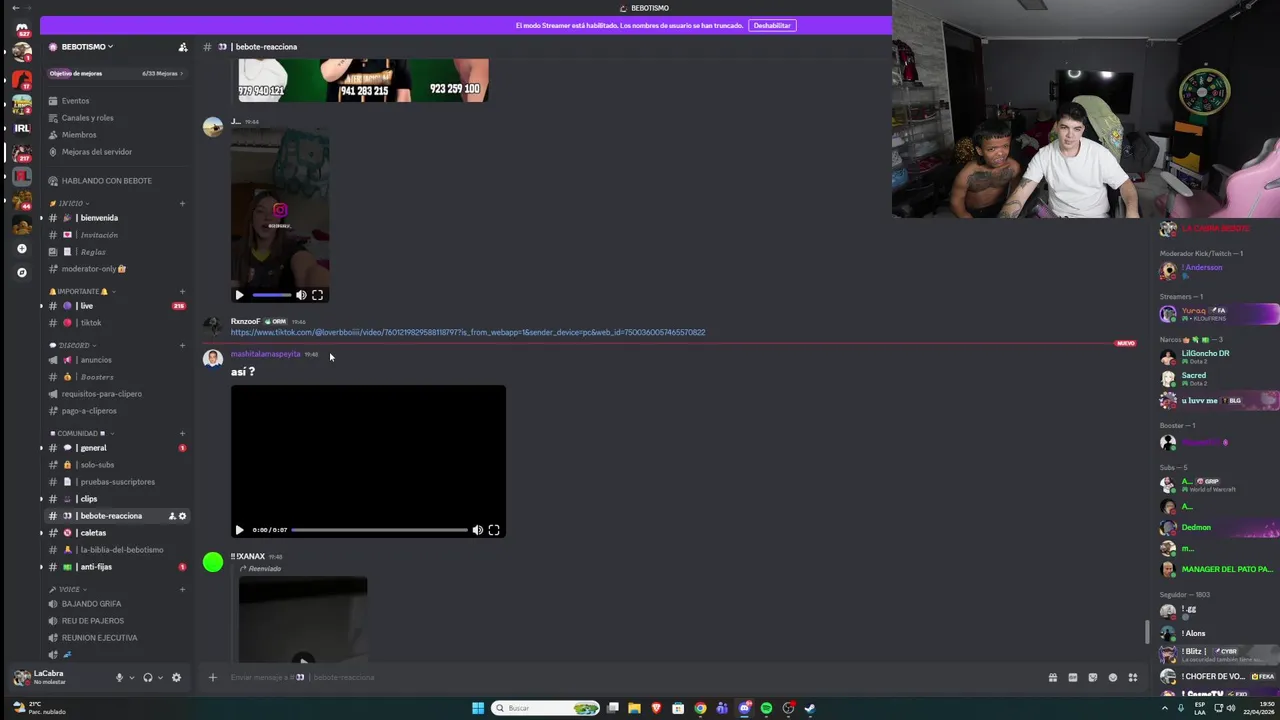Viewport: 1280px width, 720px height.
Task: Open attachment plus button in message bar
Action: coord(212,677)
